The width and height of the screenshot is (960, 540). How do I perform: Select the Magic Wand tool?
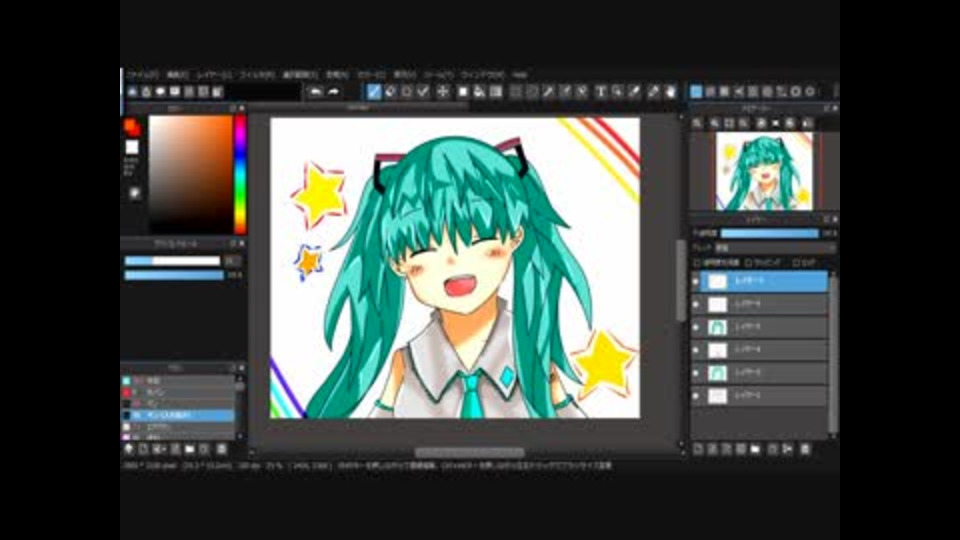coord(549,92)
